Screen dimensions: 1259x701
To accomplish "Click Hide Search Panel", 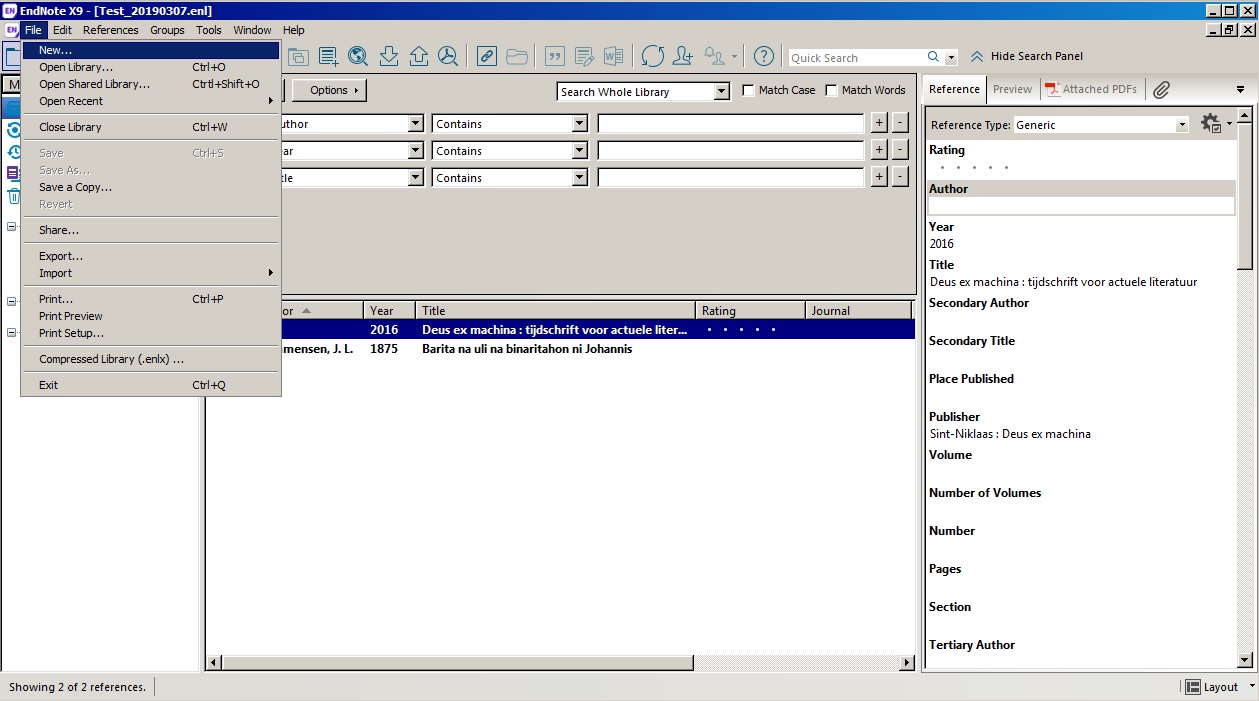I will click(x=1026, y=57).
